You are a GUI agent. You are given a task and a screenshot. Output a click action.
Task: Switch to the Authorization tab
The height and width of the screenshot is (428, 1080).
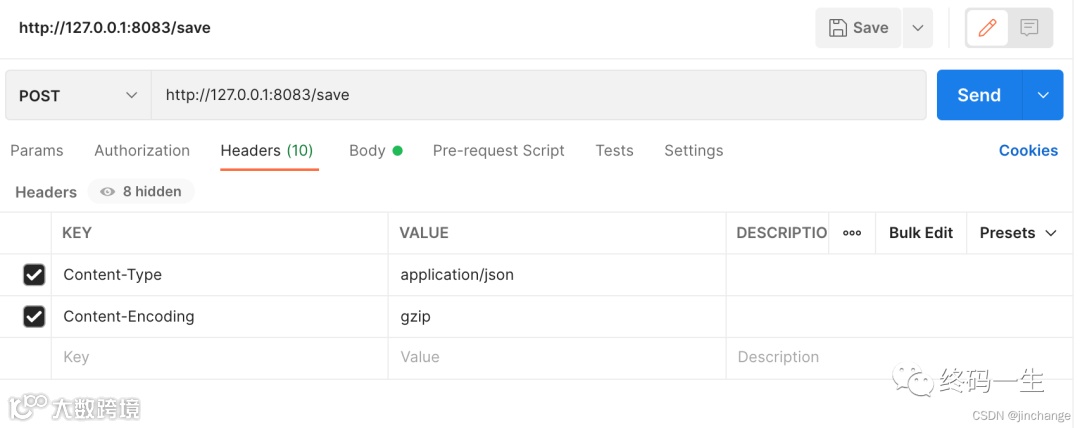[x=142, y=150]
